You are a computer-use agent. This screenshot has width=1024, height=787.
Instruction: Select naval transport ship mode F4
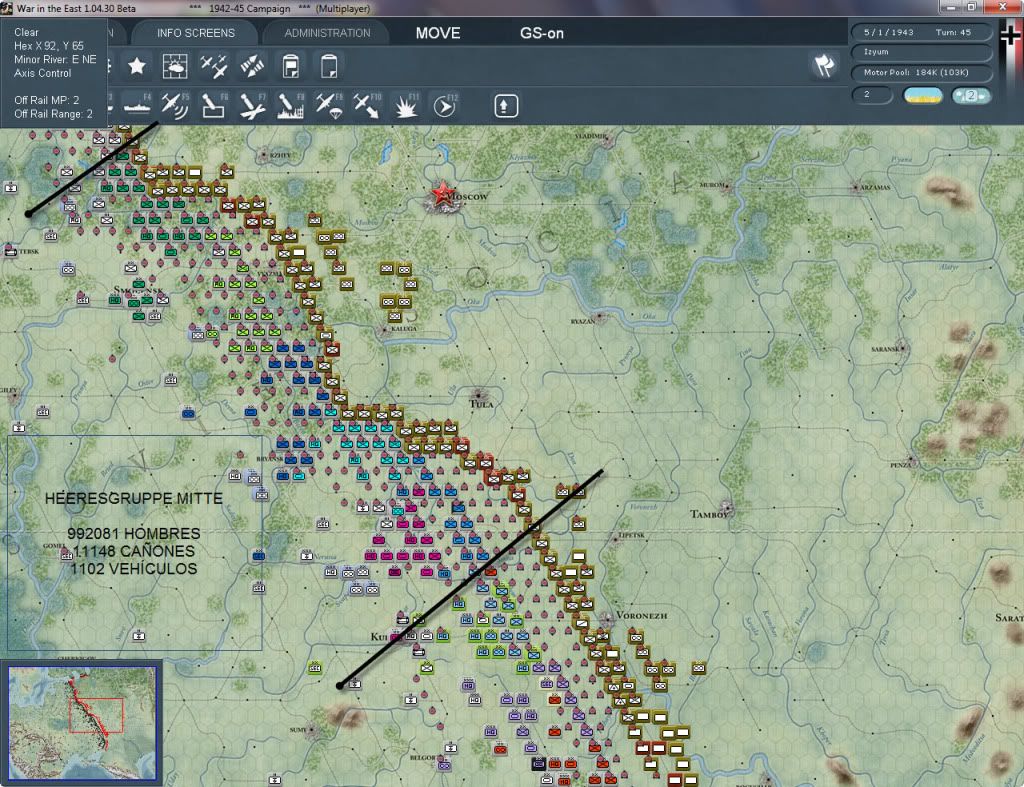(x=137, y=106)
